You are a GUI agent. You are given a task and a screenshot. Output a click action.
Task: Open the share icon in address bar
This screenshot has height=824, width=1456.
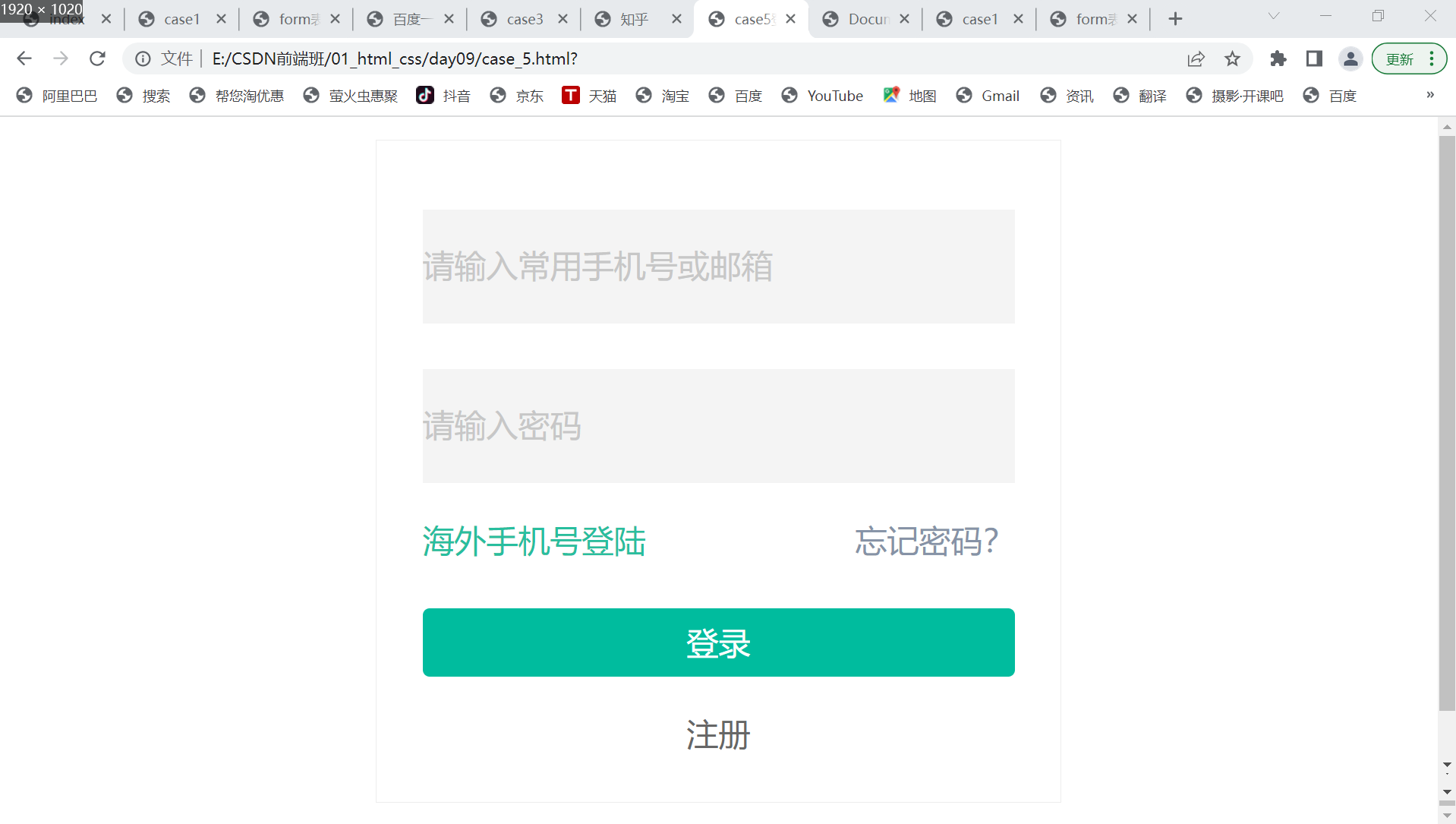click(x=1196, y=58)
